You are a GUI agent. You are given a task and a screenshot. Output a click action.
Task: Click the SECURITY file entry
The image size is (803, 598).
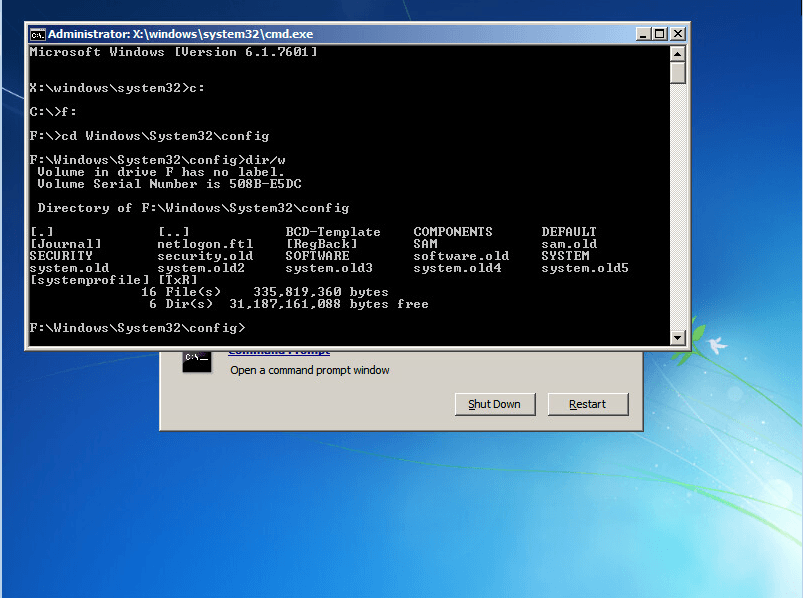coord(61,255)
